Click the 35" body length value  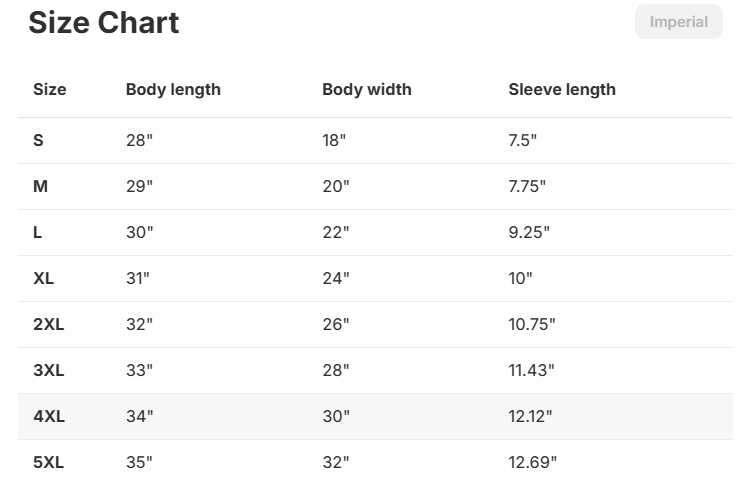139,462
